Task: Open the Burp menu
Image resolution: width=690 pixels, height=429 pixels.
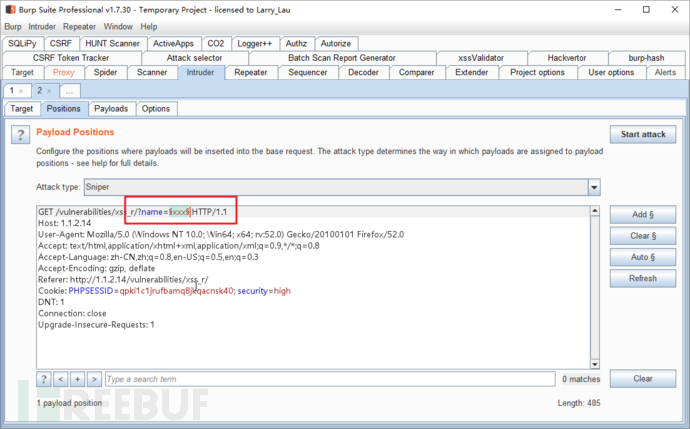Action: [13, 27]
